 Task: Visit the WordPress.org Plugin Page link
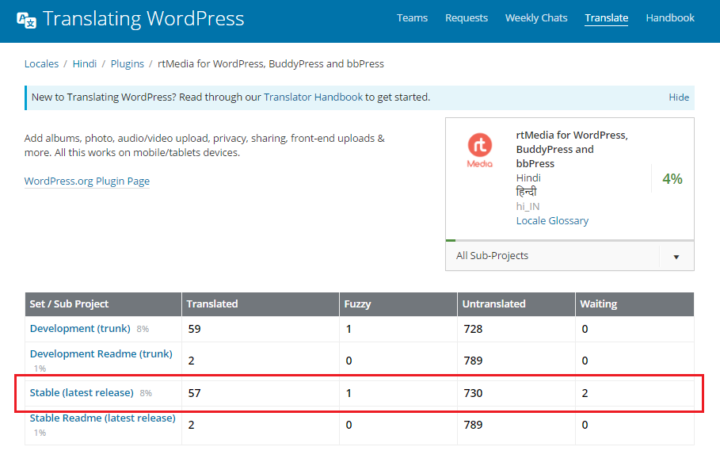(87, 181)
